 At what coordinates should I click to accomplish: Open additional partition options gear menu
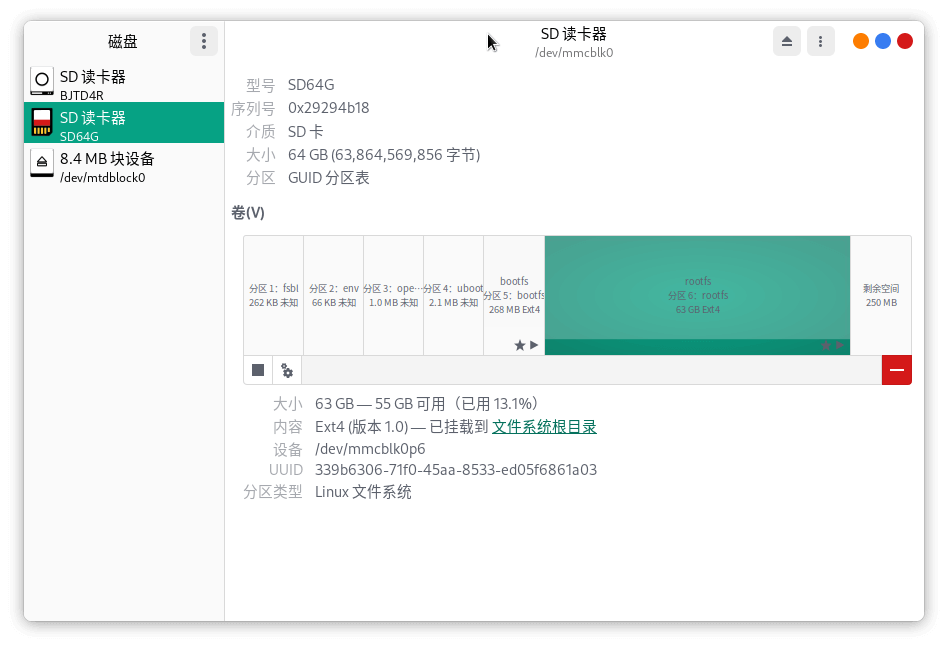287,370
